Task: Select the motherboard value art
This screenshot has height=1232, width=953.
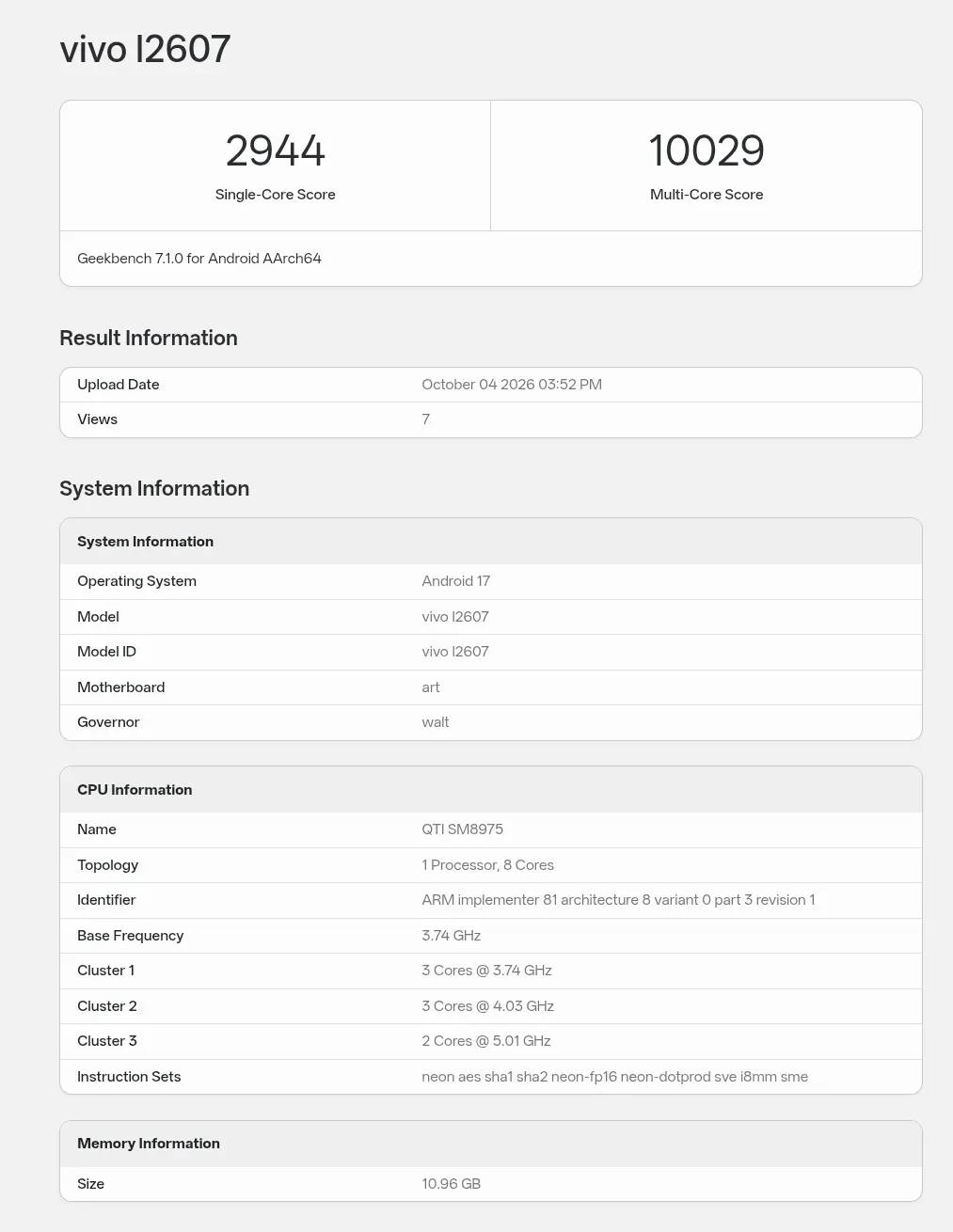Action: pyautogui.click(x=431, y=687)
